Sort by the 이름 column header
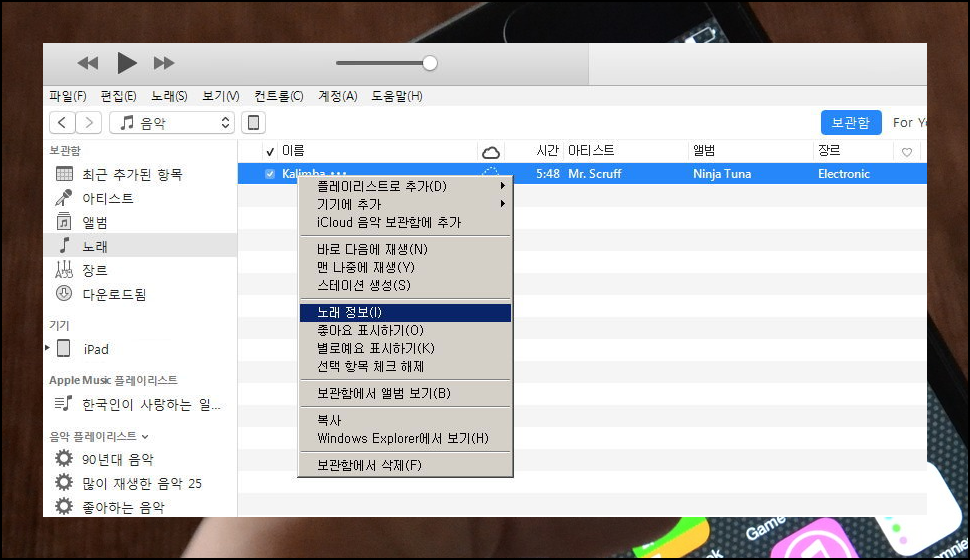Viewport: 970px width, 560px height. click(x=293, y=150)
